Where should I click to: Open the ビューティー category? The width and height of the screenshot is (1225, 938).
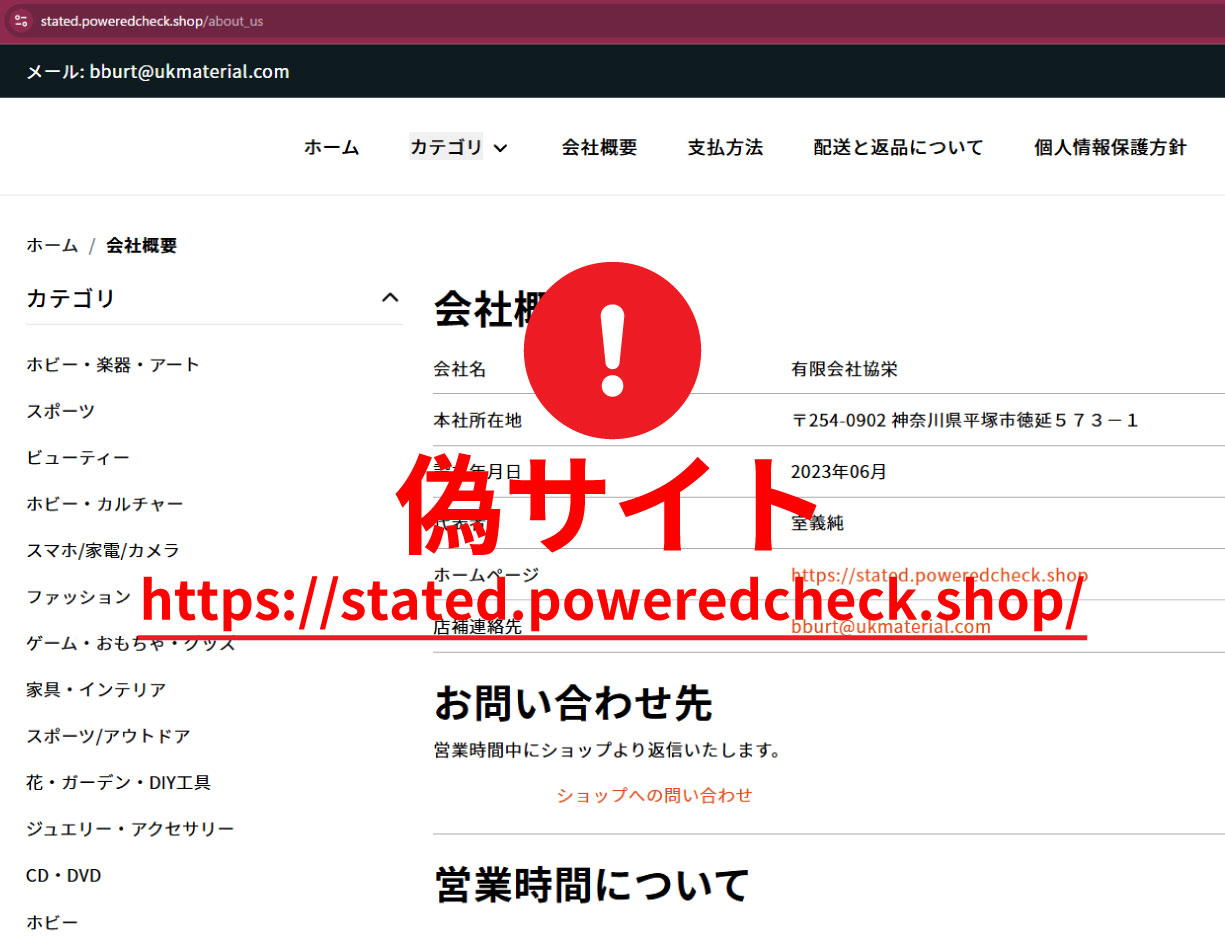click(78, 458)
